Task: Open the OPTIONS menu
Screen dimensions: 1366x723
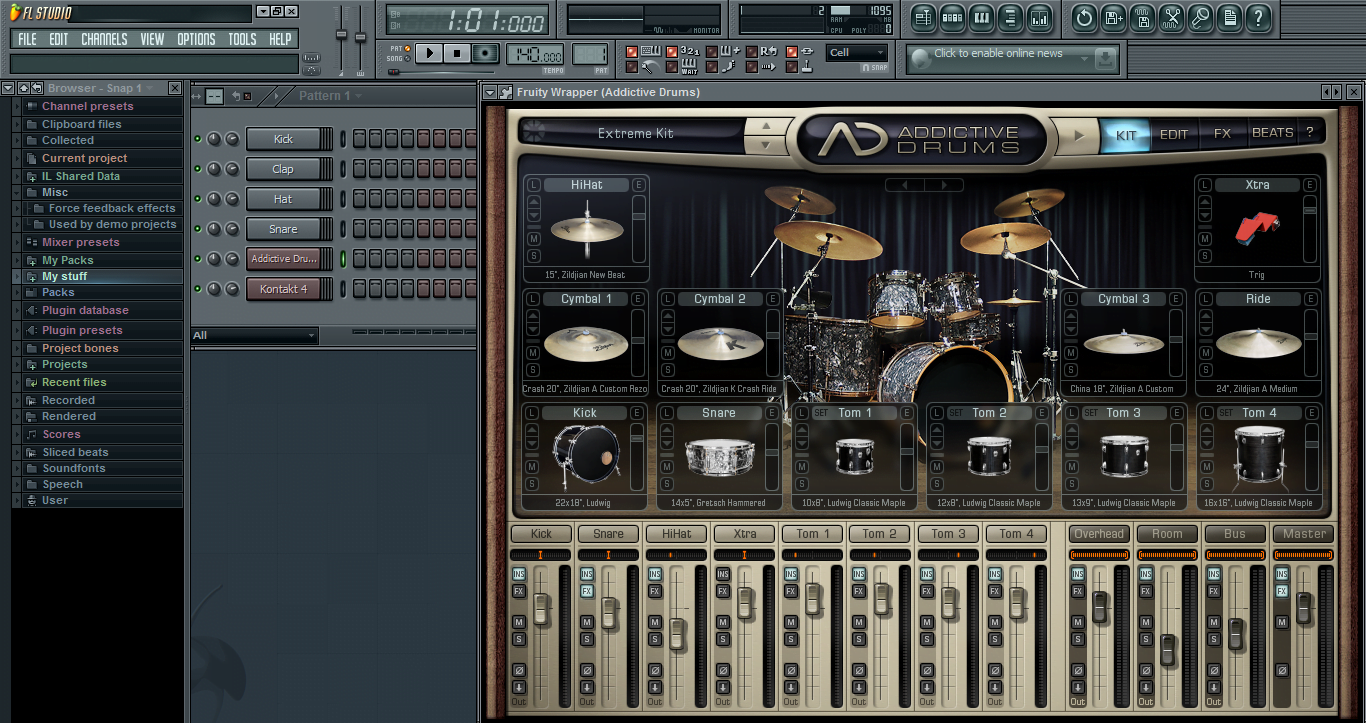Action: [196, 39]
